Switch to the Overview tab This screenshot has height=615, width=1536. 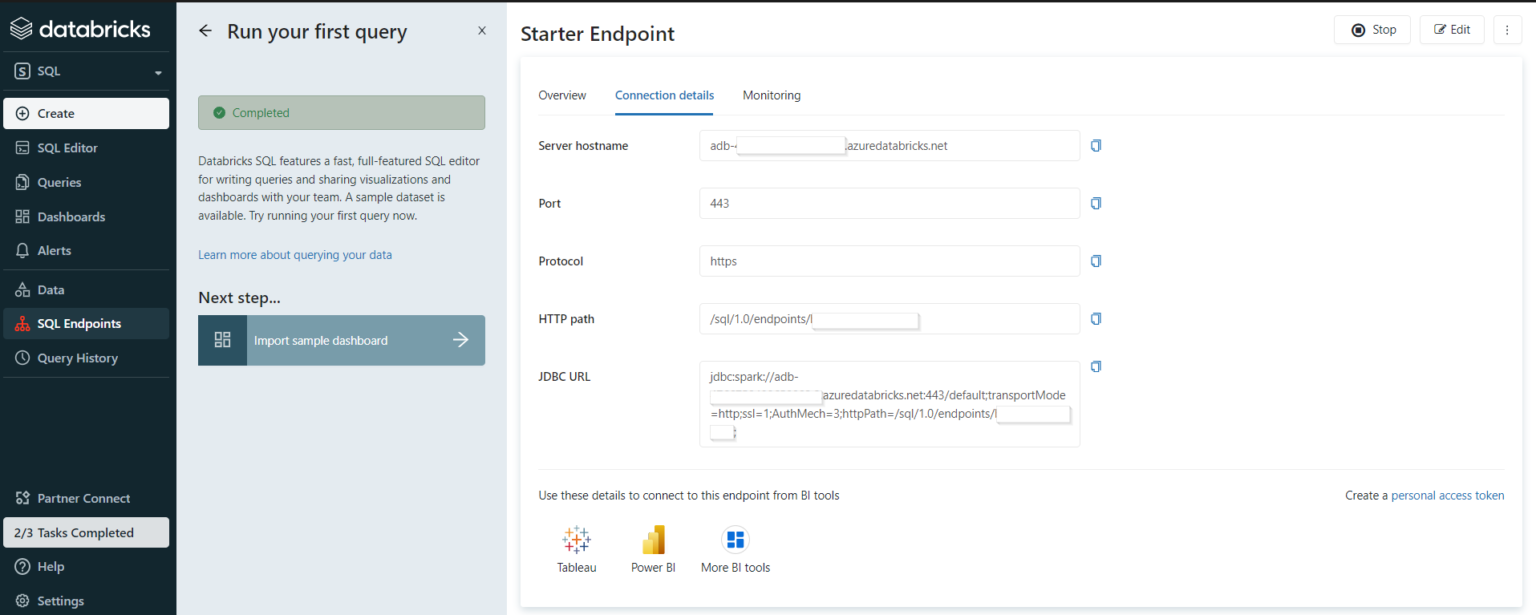tap(562, 95)
